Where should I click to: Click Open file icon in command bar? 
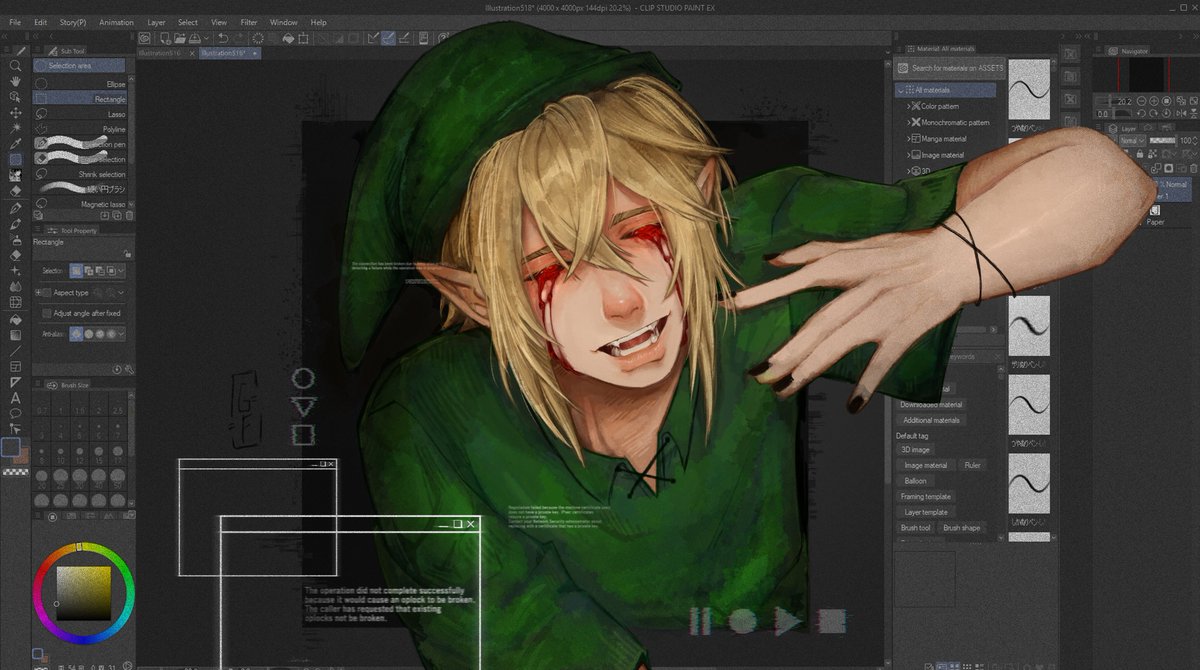pyautogui.click(x=180, y=39)
